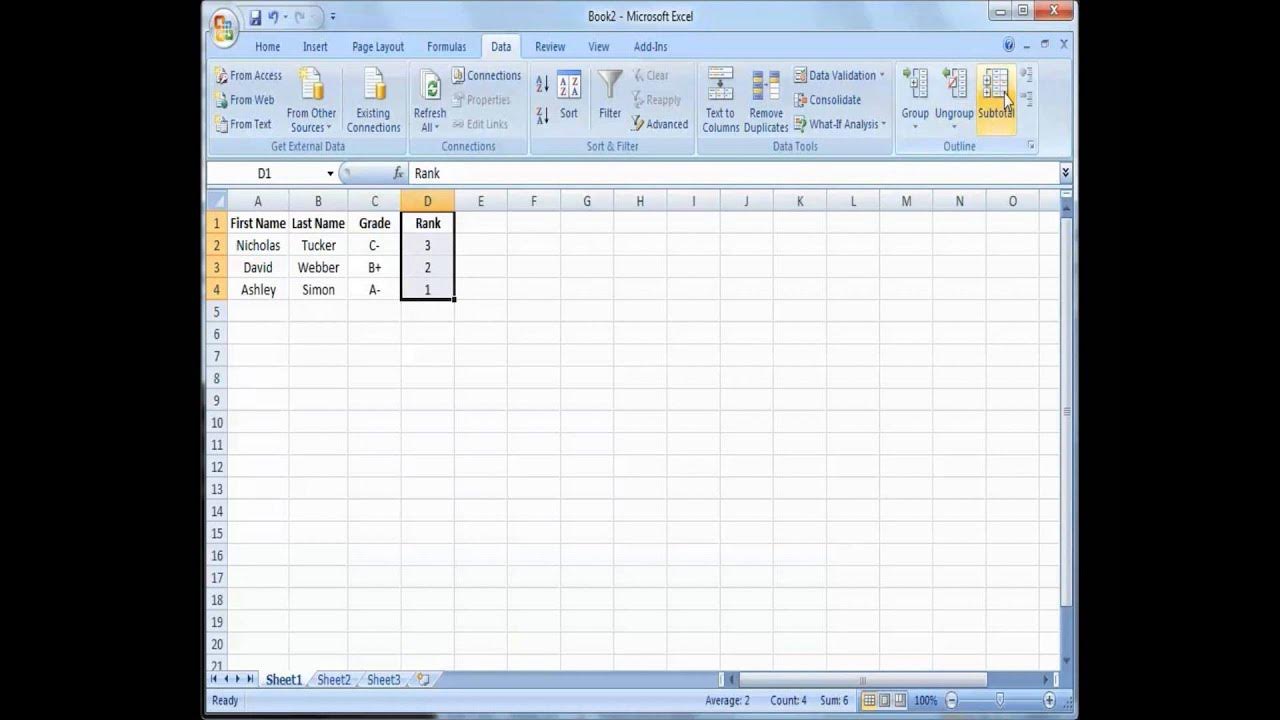Open the Formulas ribbon tab

click(446, 47)
